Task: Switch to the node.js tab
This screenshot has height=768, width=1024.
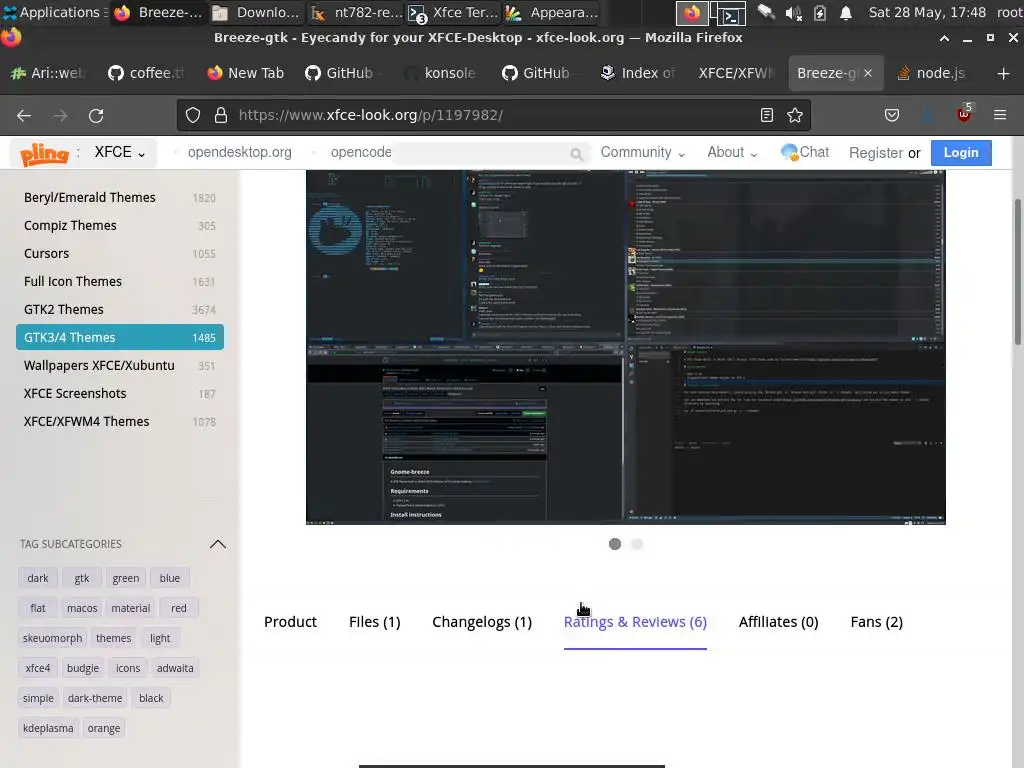Action: [932, 73]
